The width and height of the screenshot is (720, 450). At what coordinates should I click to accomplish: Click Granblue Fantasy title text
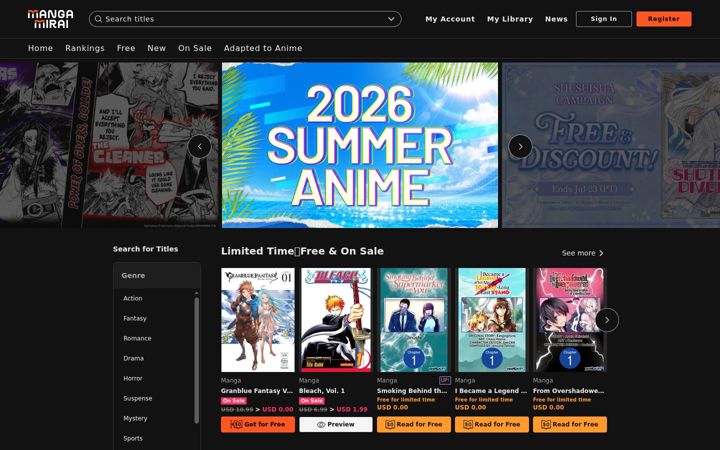tap(257, 391)
